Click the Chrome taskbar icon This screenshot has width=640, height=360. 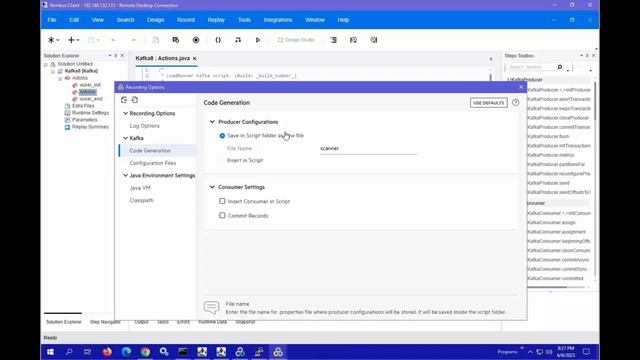pyautogui.click(x=145, y=352)
